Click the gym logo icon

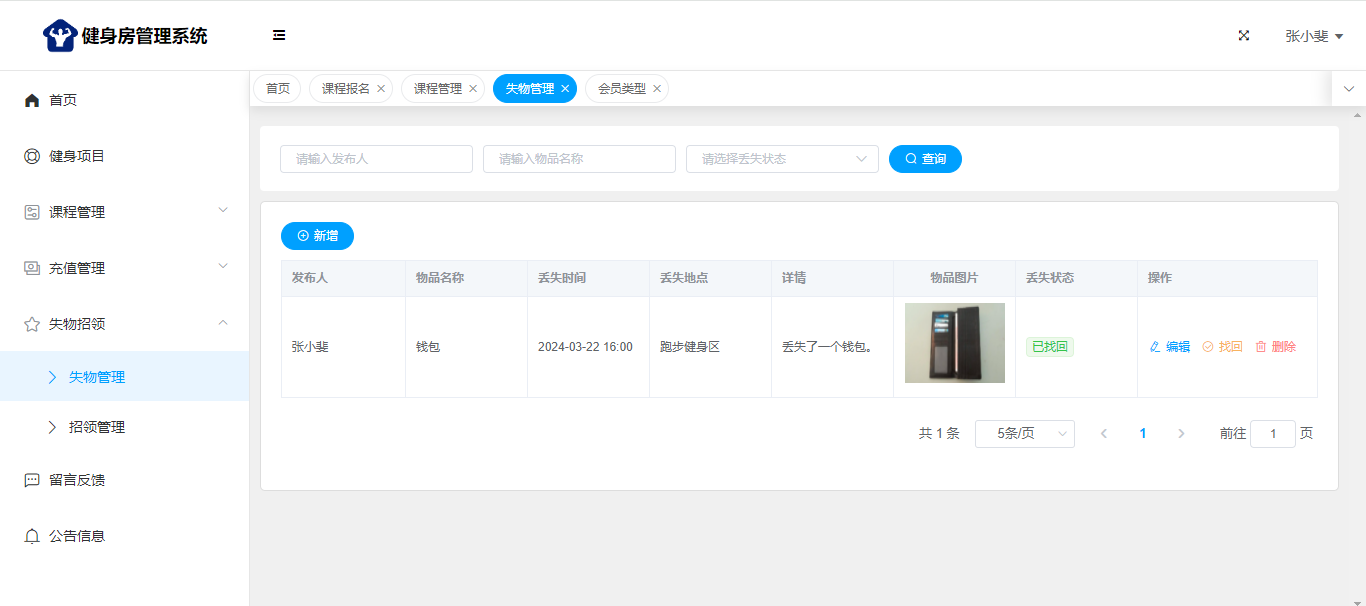(59, 36)
